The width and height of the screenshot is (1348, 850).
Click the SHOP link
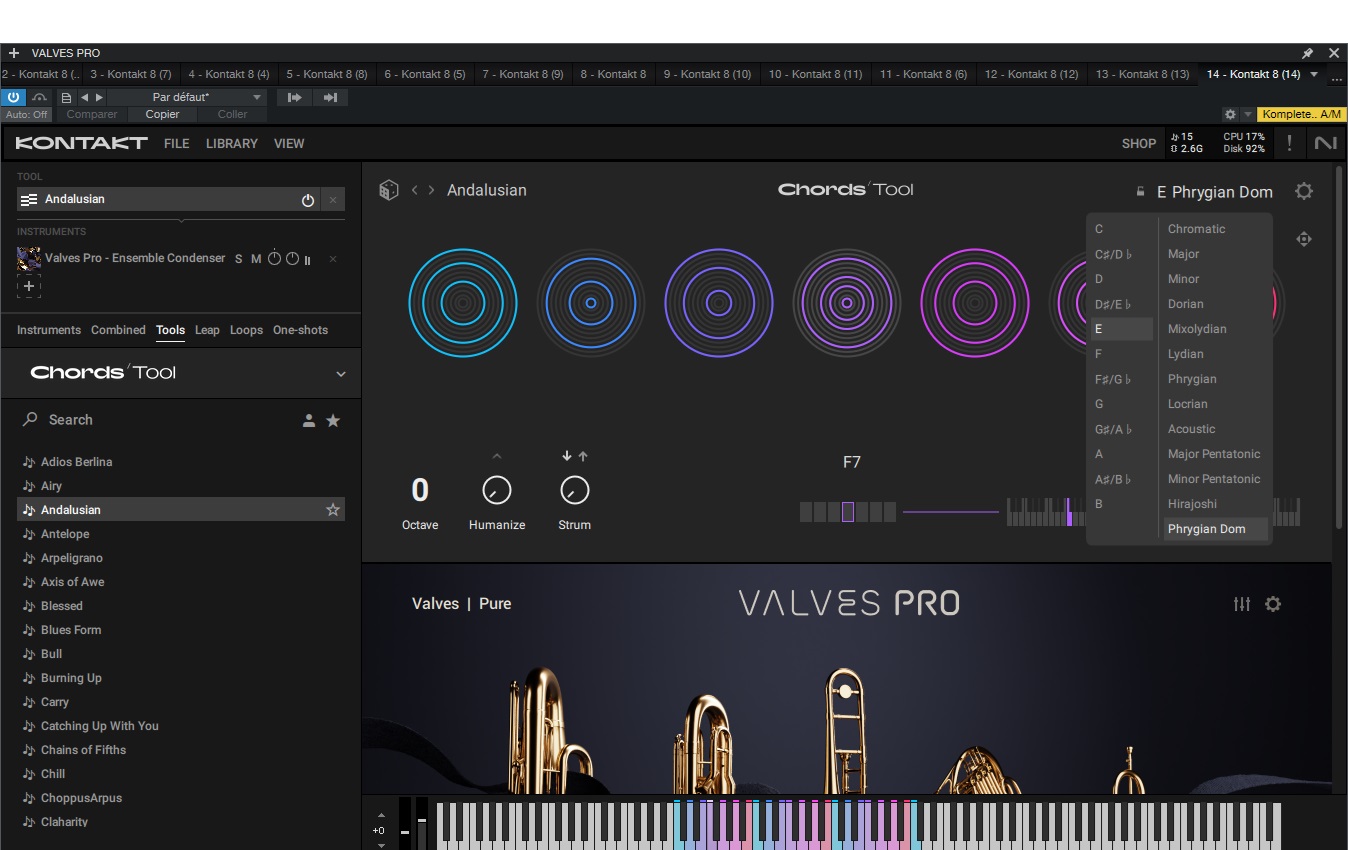click(x=1139, y=143)
